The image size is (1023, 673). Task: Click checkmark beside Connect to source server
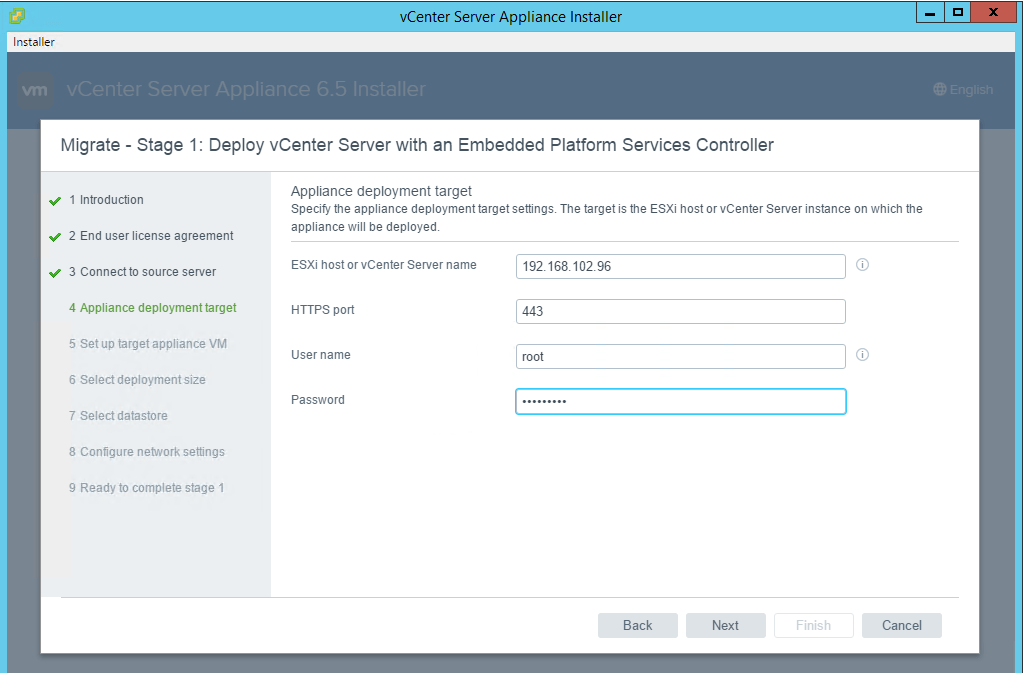click(55, 273)
